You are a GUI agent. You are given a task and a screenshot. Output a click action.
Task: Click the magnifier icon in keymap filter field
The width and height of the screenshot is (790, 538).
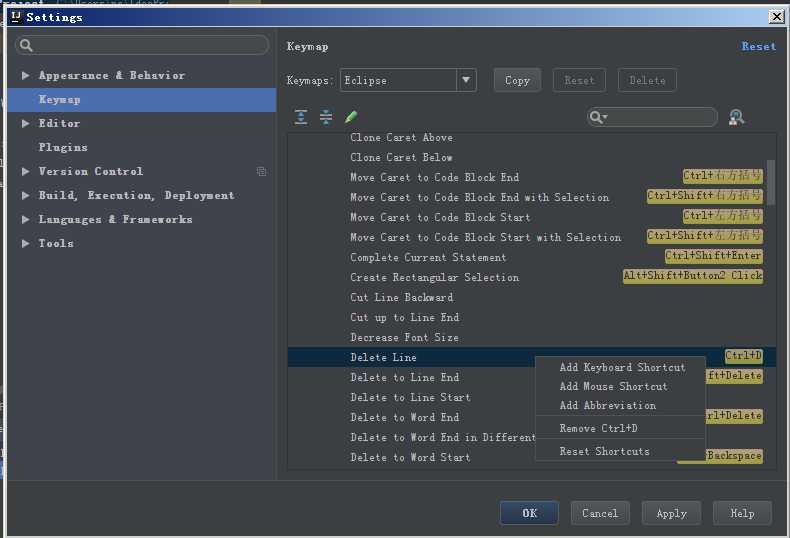(598, 117)
